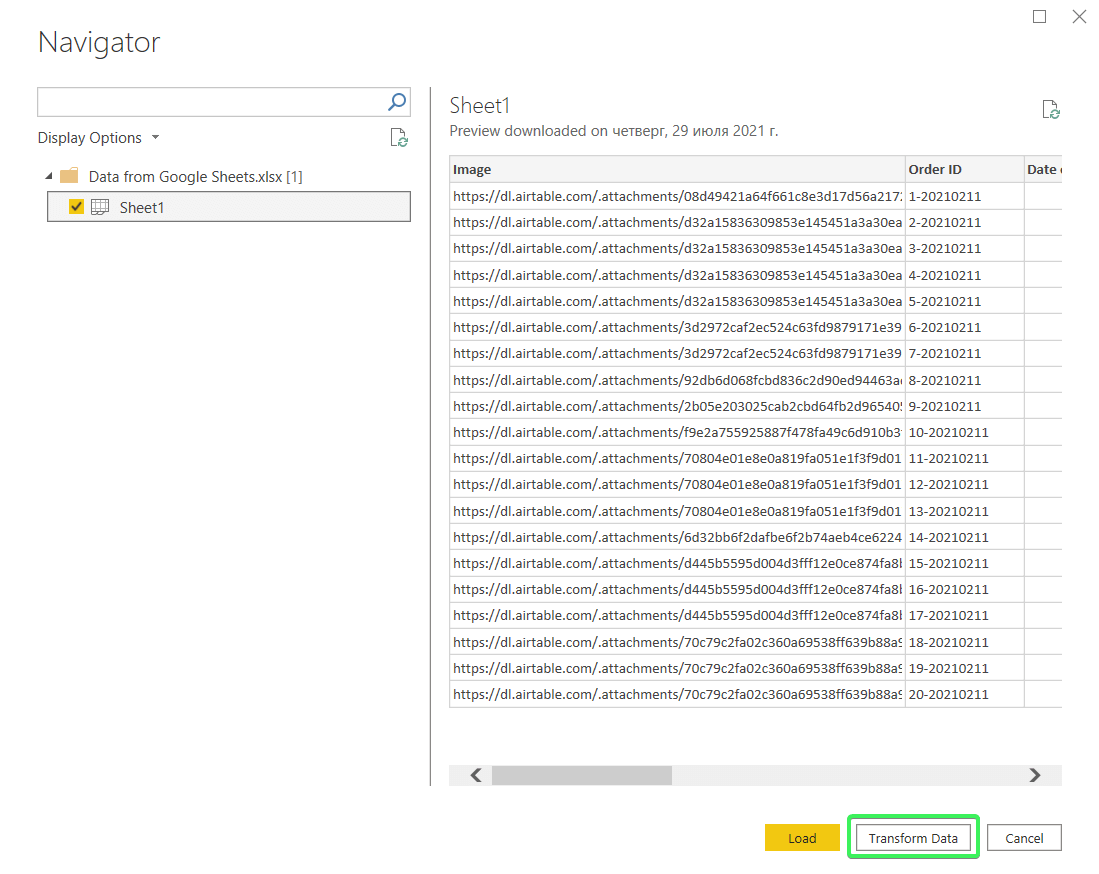Open the Display Options dropdown
Screen dimensions: 1099x874
coord(99,137)
